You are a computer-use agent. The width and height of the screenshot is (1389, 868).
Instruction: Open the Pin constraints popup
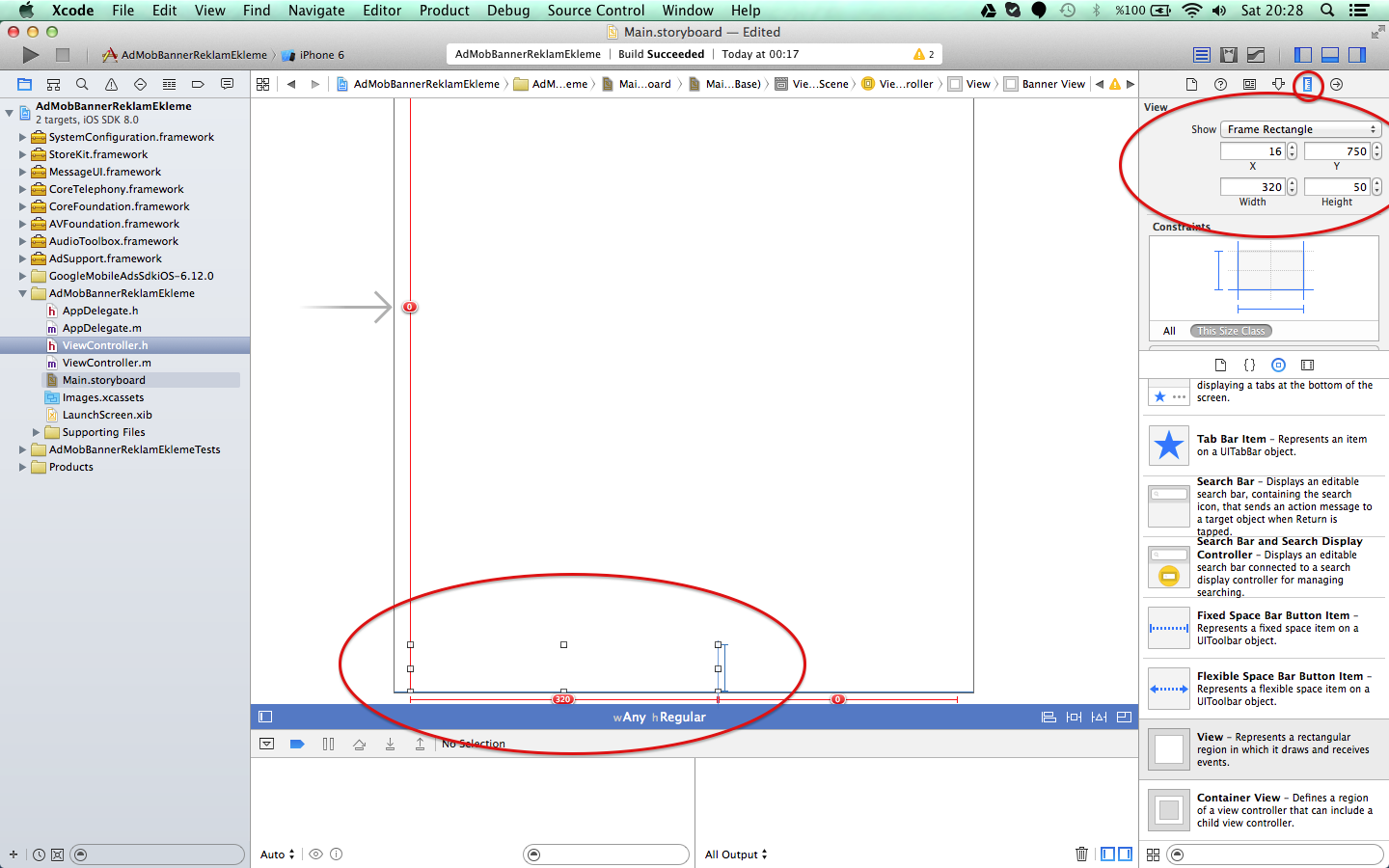click(1074, 717)
